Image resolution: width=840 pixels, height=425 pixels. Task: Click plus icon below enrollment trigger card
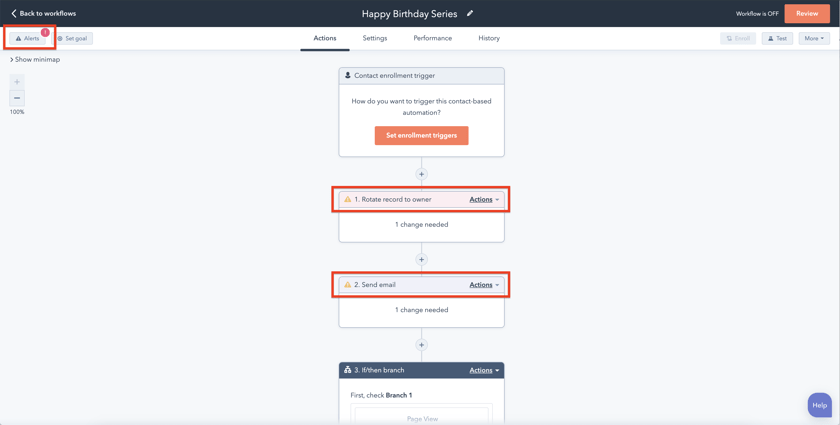(421, 174)
